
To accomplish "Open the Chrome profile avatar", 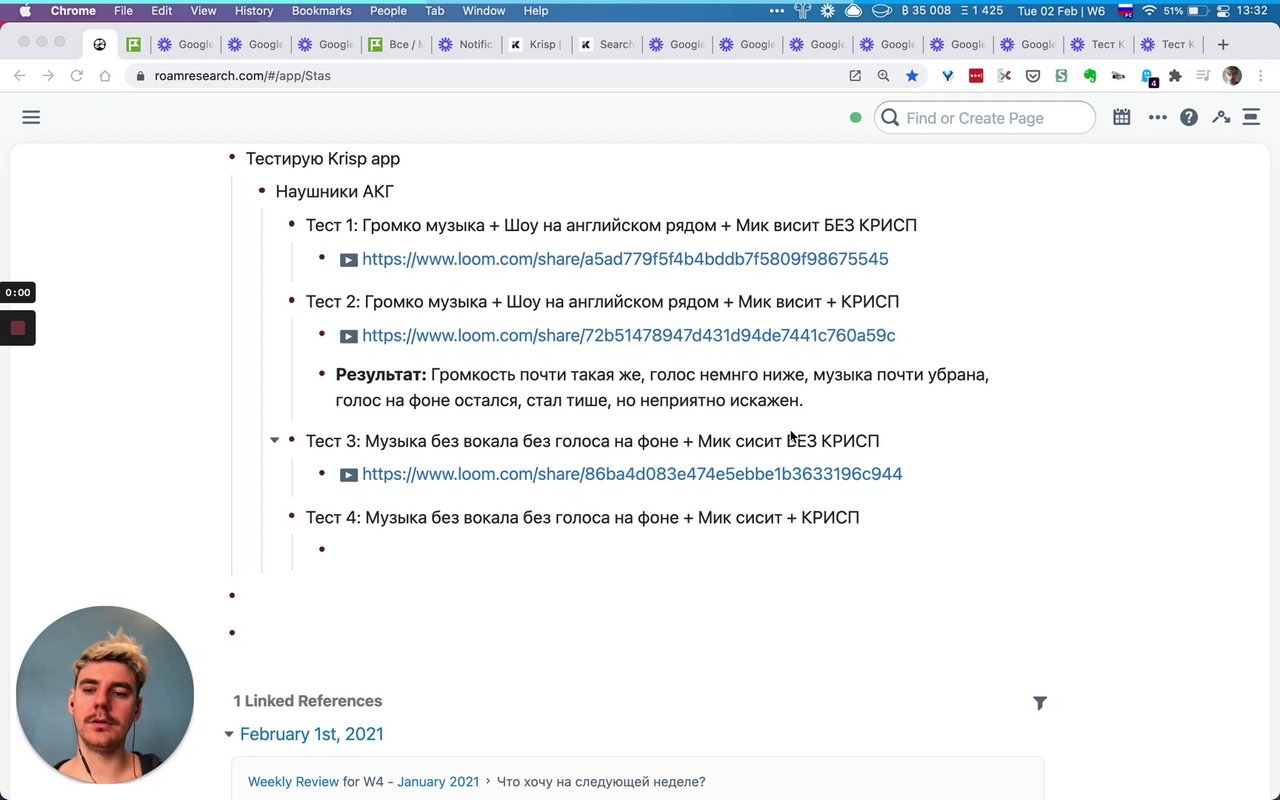I will click(1232, 75).
